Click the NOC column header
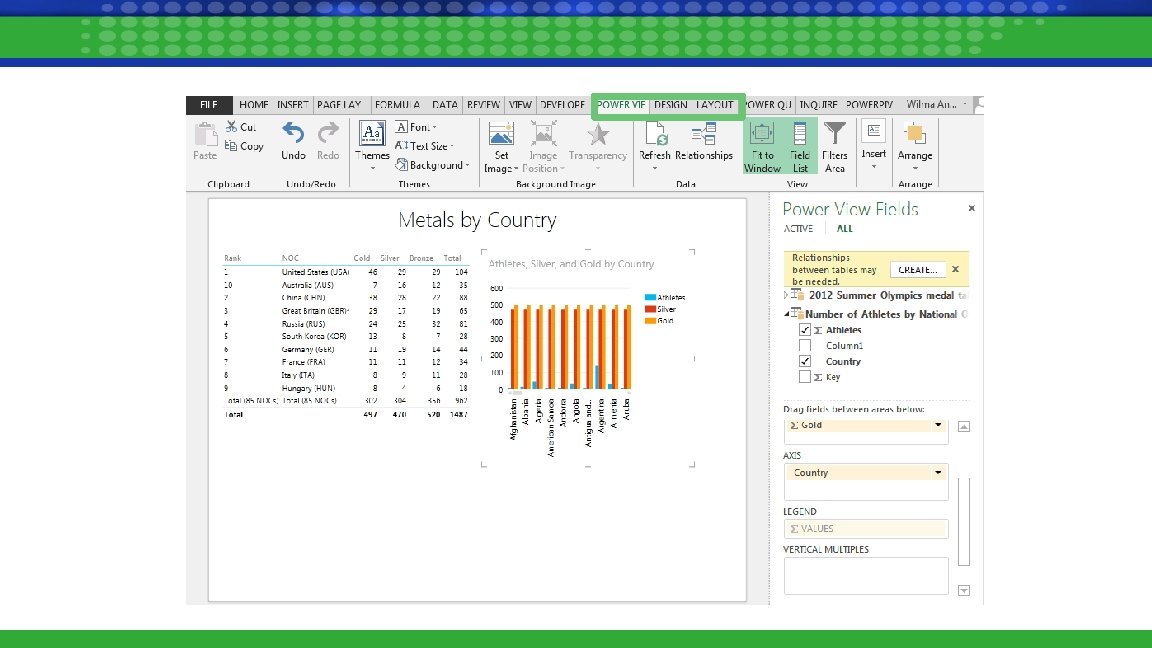Screen dimensions: 1152x648 pos(290,258)
